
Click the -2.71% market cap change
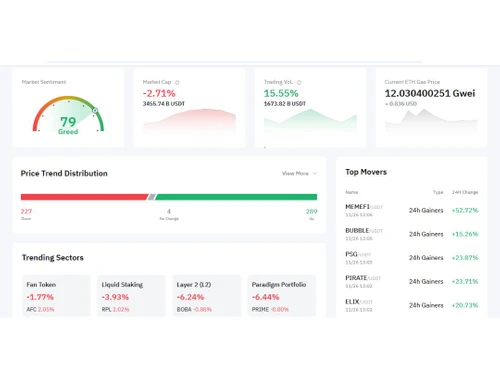tap(159, 93)
